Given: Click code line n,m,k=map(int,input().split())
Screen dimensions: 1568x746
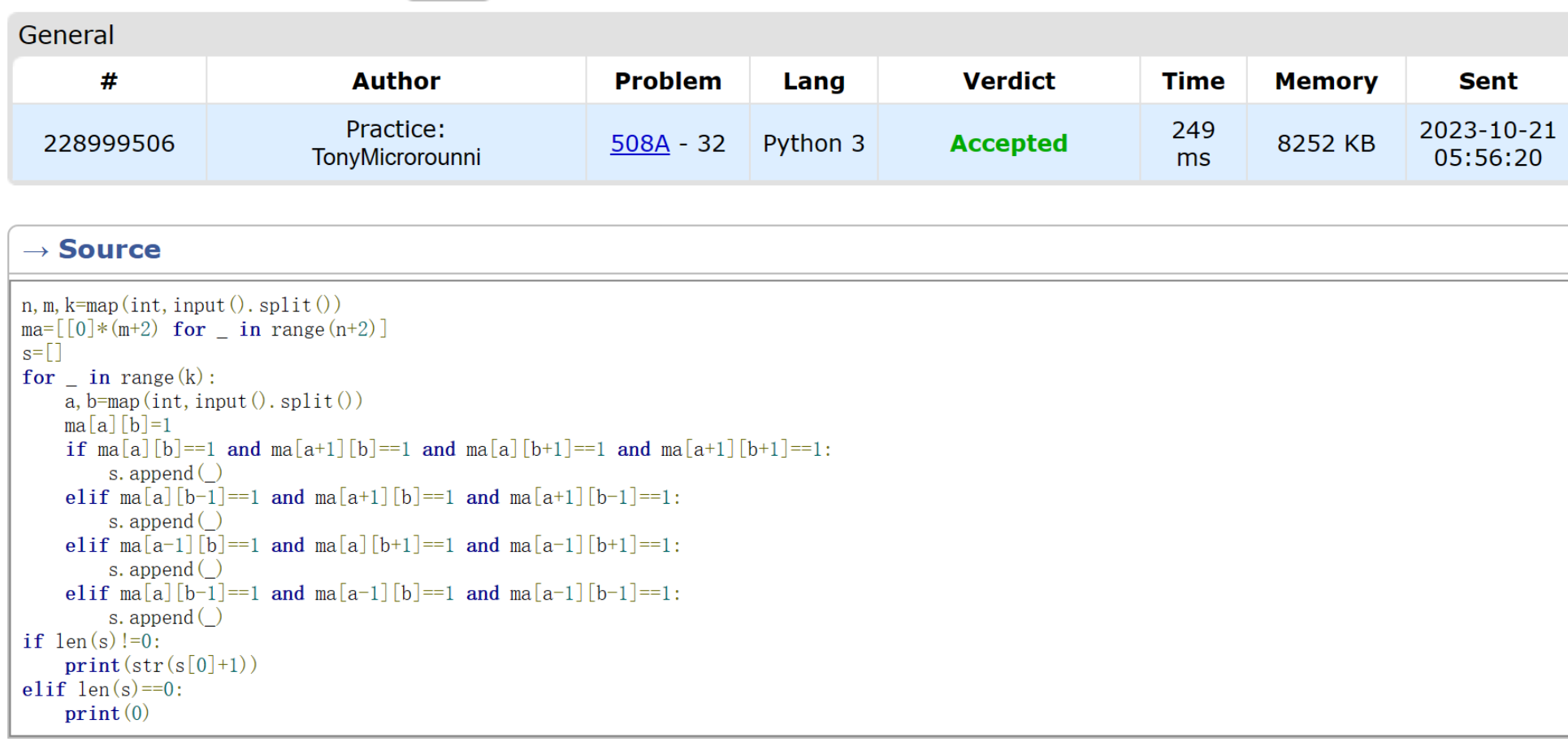Looking at the screenshot, I should (x=181, y=305).
